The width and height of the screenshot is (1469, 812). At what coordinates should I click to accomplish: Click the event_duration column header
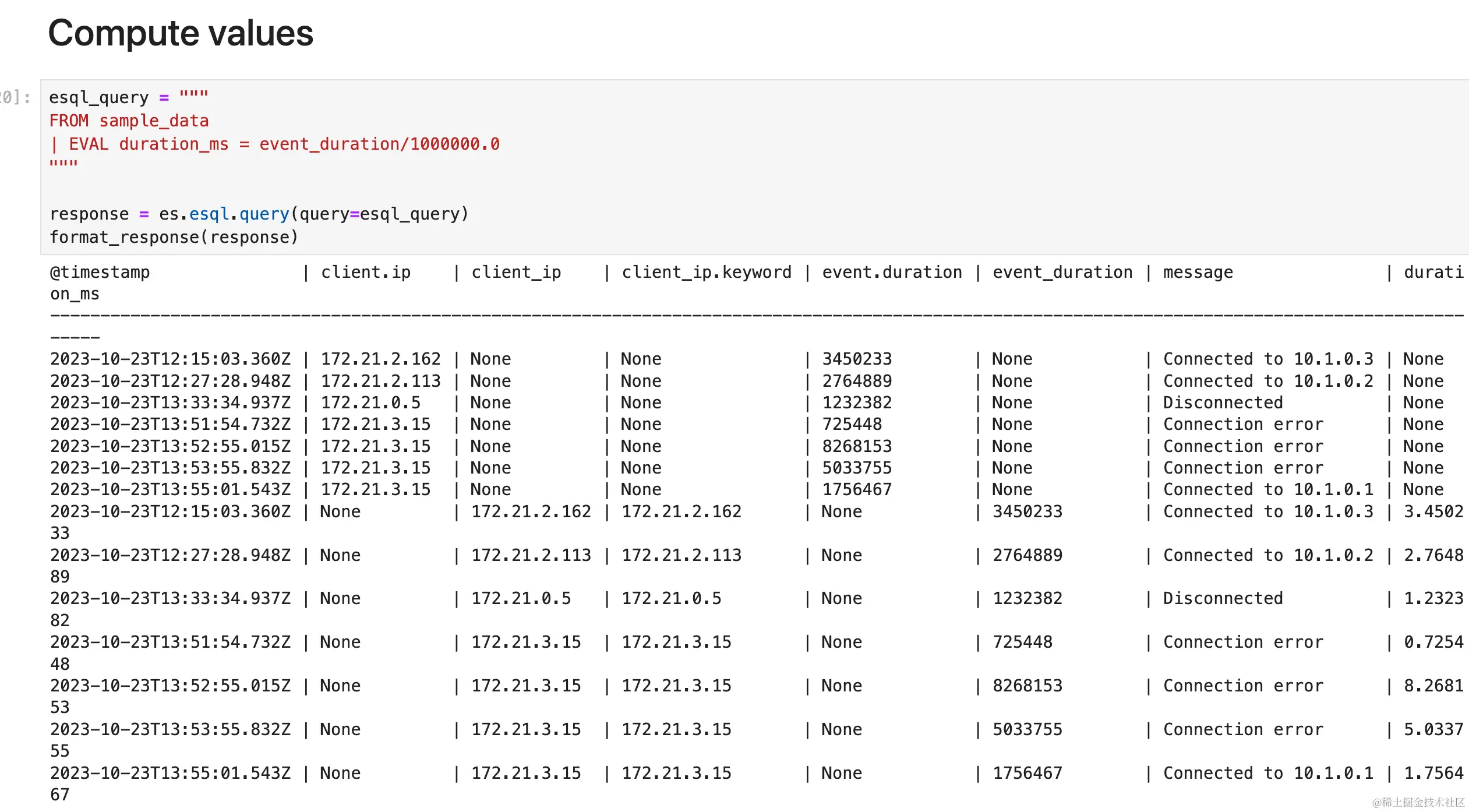[1062, 272]
